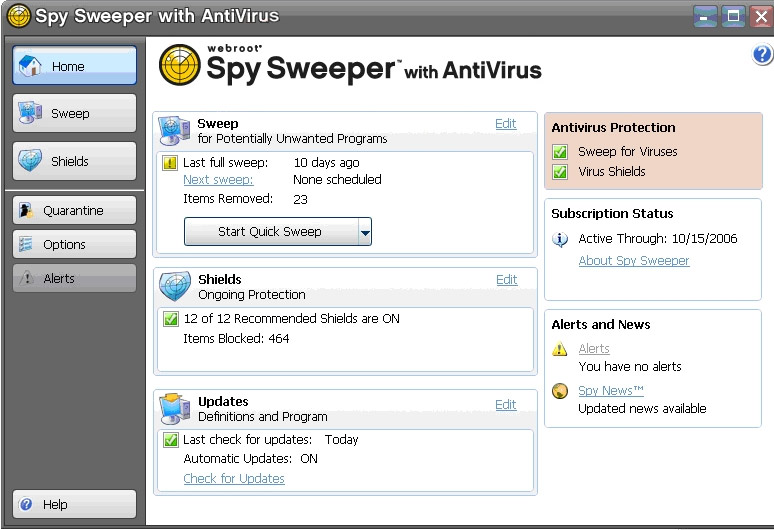
Task: Click the Help button in sidebar
Action: (x=75, y=505)
